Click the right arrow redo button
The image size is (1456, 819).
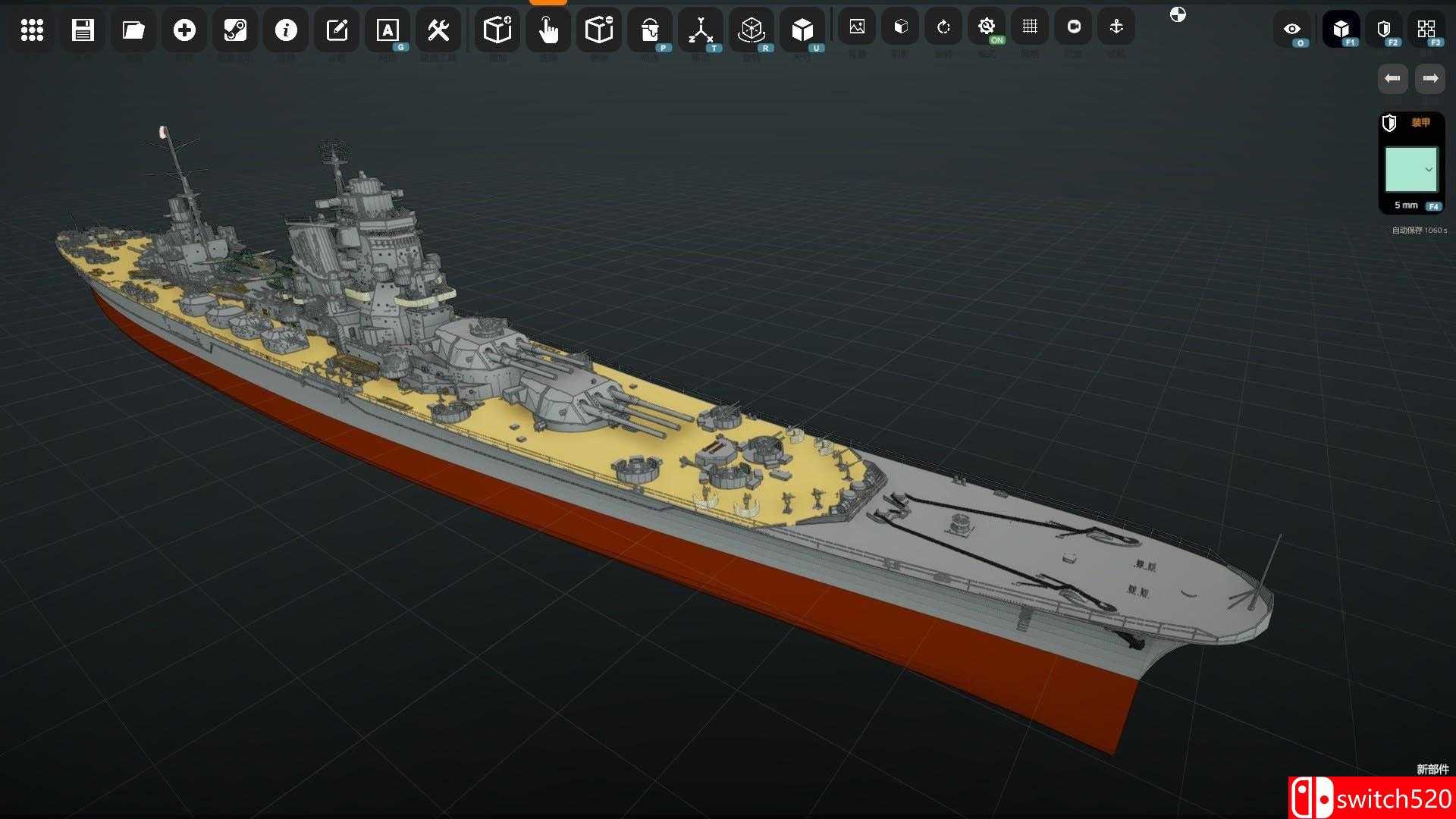coord(1430,79)
